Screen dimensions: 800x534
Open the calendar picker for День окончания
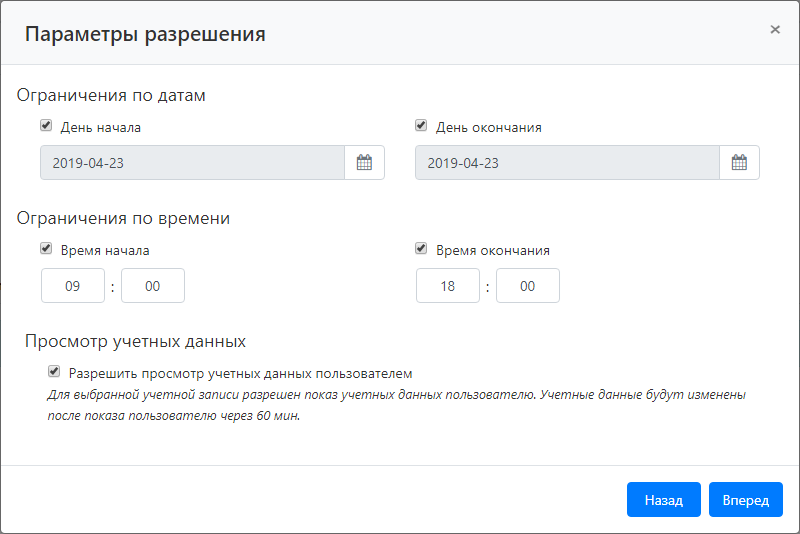pyautogui.click(x=739, y=163)
